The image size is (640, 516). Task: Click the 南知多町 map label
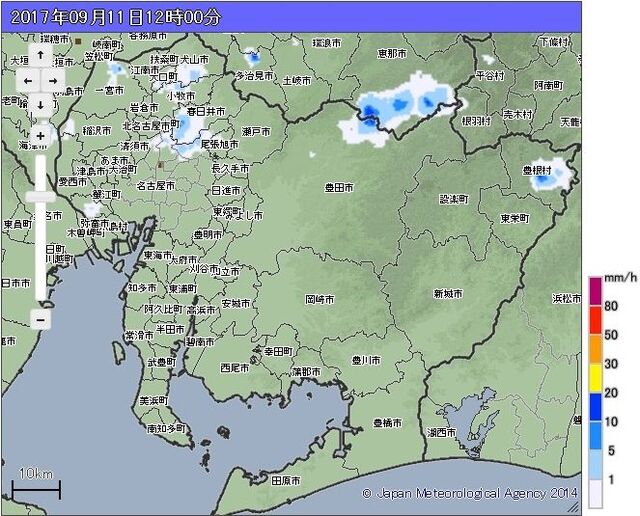[x=166, y=429]
